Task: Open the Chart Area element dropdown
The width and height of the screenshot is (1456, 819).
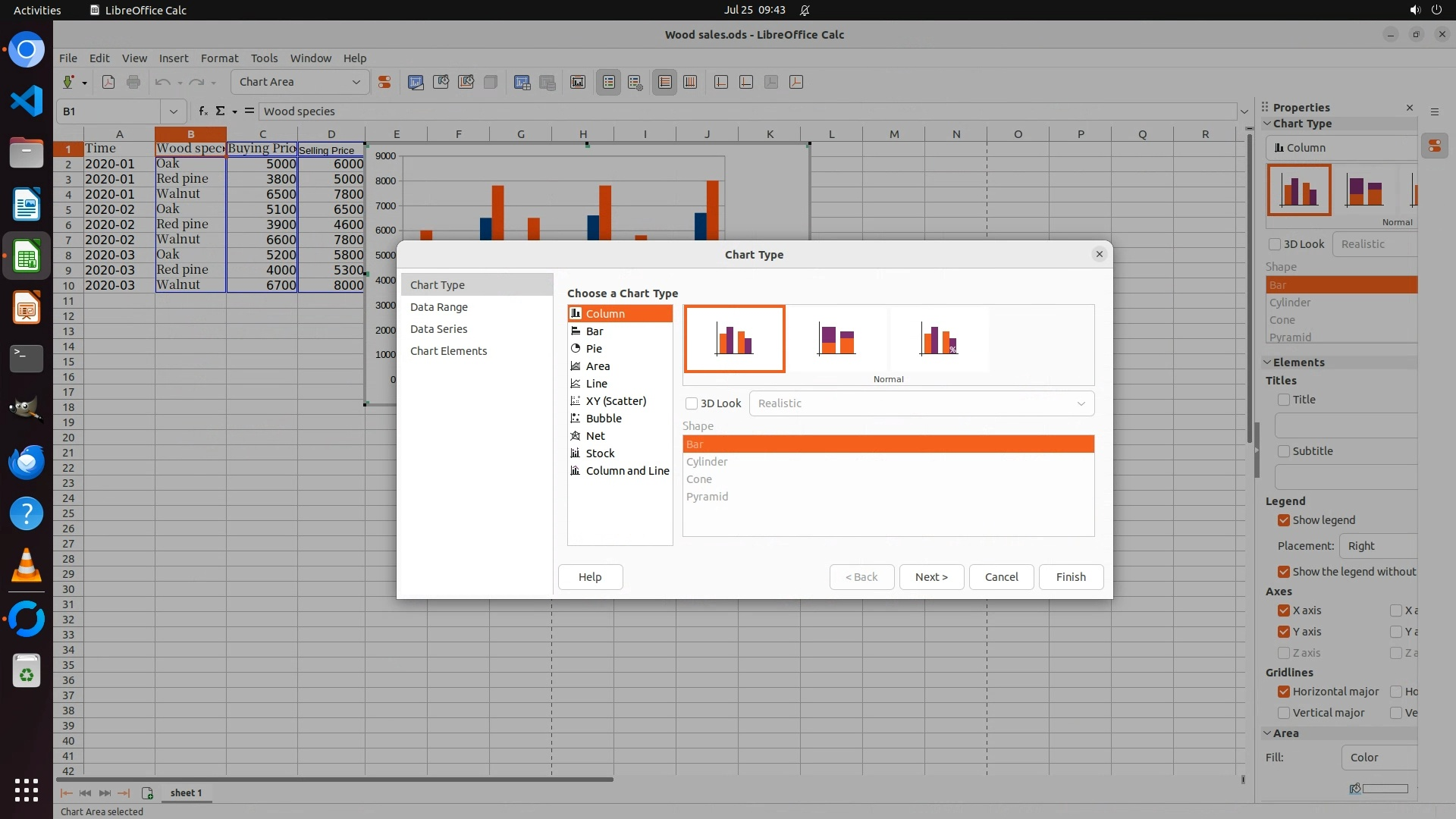Action: (x=356, y=82)
